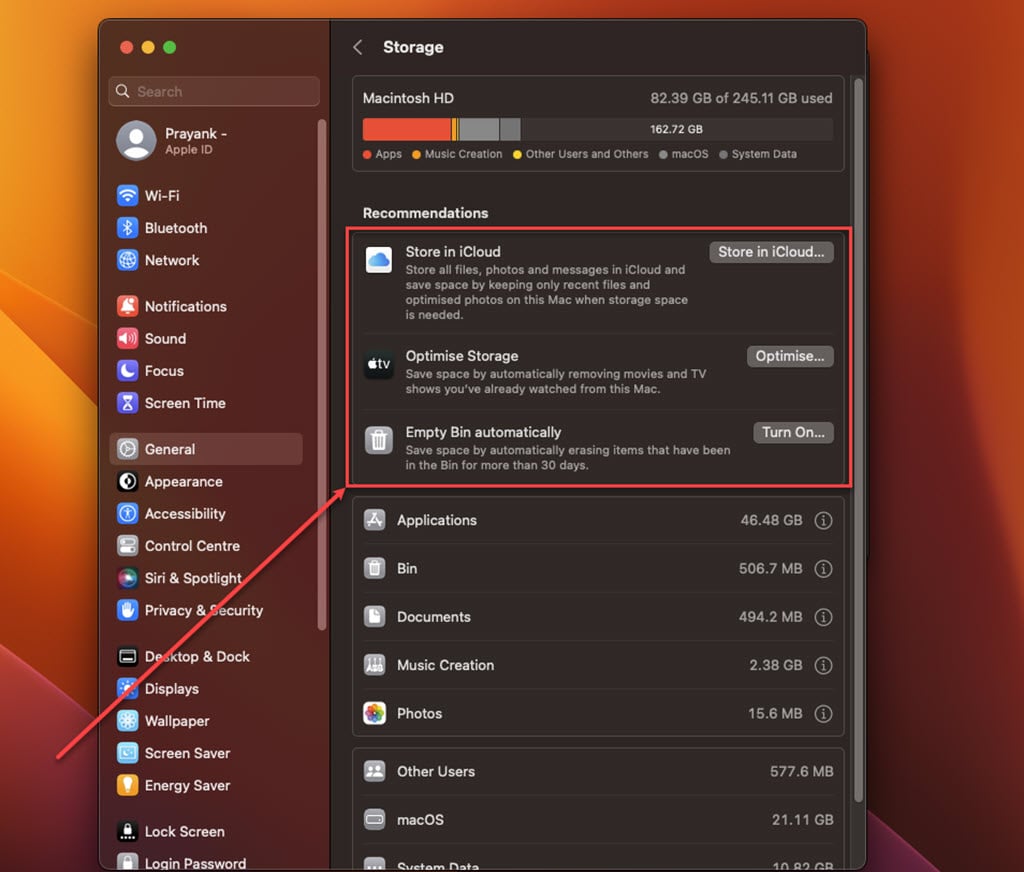1024x872 pixels.
Task: Click the Siri & Spotlight icon
Action: click(x=127, y=578)
